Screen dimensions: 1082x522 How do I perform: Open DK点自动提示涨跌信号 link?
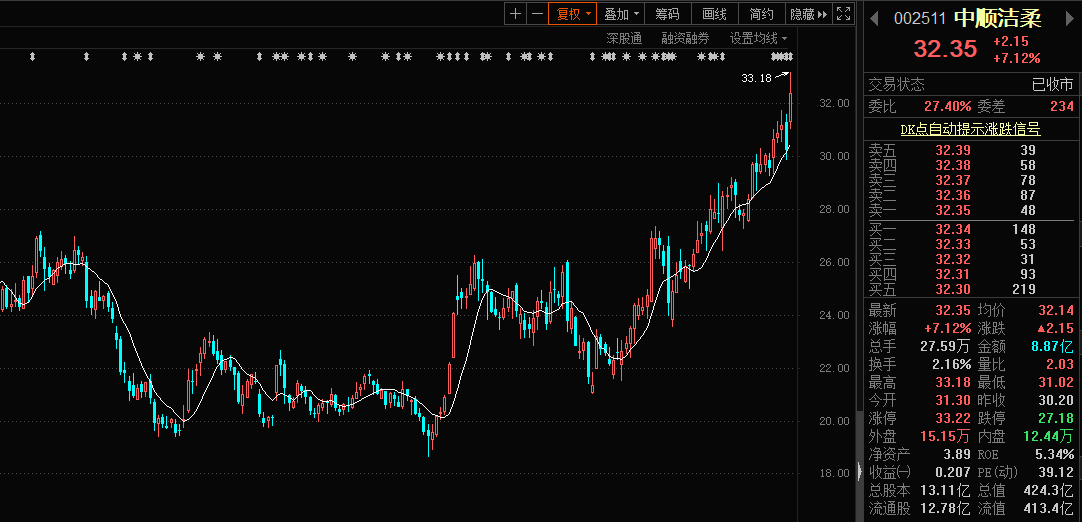click(x=970, y=129)
